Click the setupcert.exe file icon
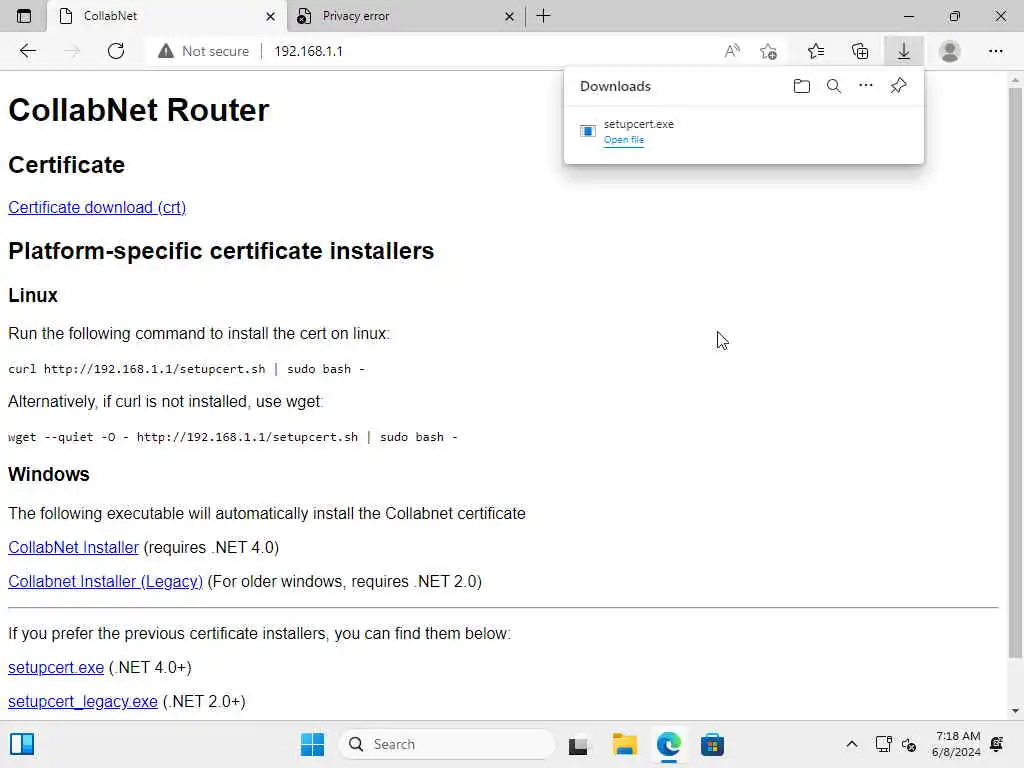Viewport: 1024px width, 768px height. coord(588,131)
